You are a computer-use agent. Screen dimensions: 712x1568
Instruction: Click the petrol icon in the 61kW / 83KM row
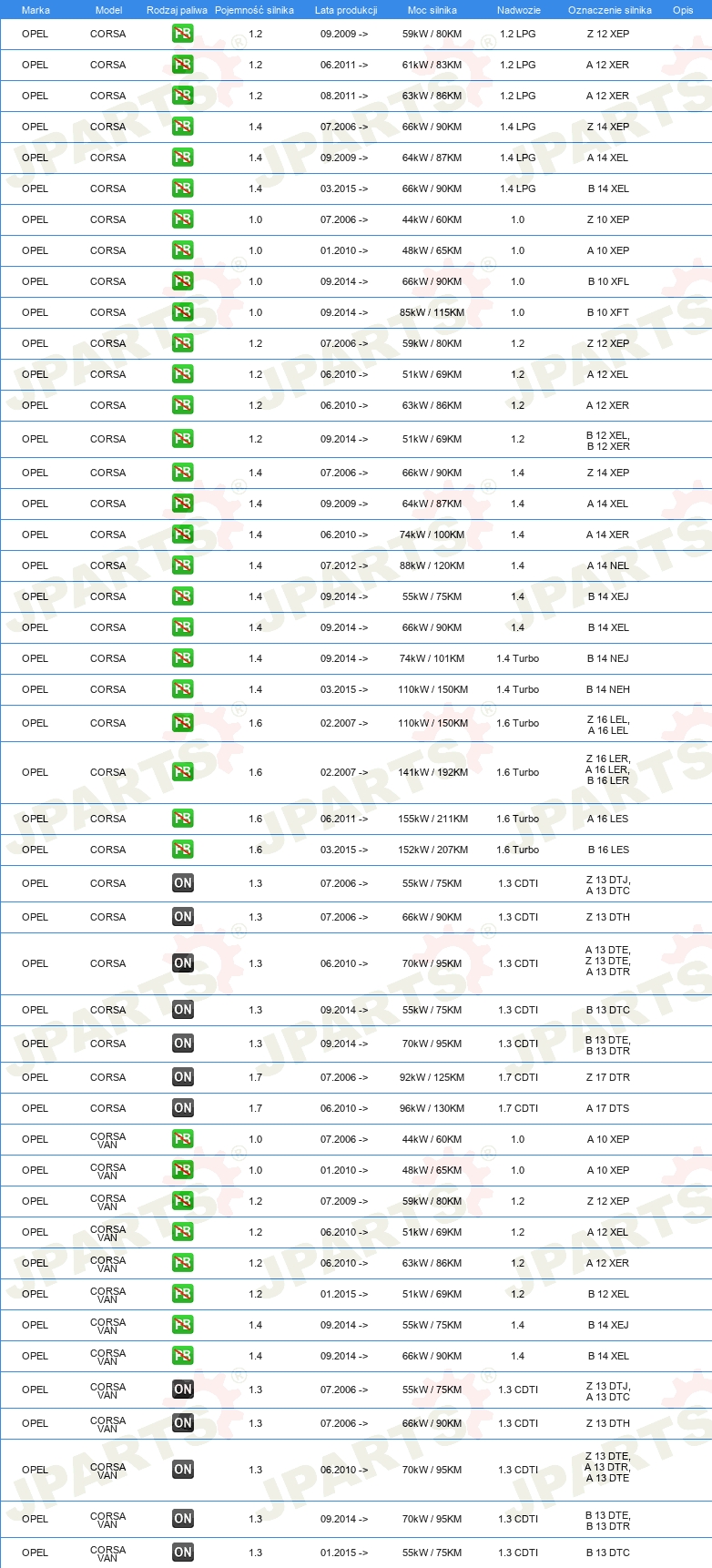coord(182,65)
